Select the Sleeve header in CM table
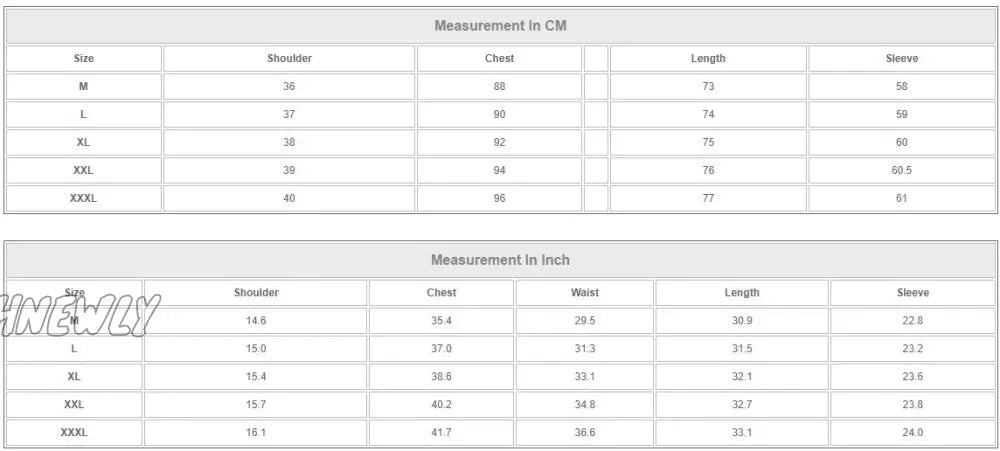Image resolution: width=1000 pixels, height=451 pixels. (x=902, y=59)
